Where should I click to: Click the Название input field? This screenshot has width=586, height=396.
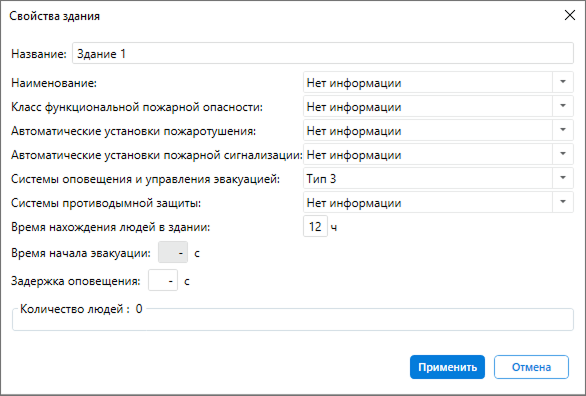pos(323,53)
